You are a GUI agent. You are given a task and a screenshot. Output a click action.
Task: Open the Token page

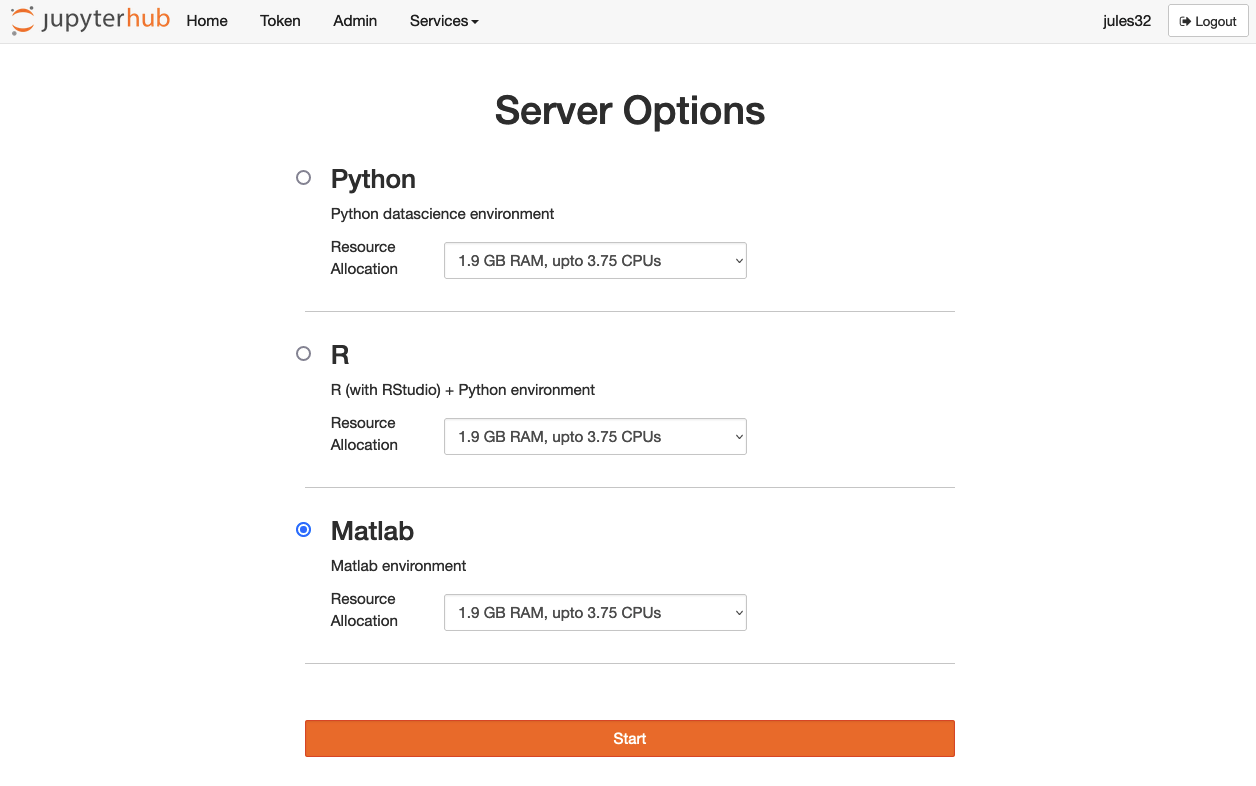coord(280,21)
